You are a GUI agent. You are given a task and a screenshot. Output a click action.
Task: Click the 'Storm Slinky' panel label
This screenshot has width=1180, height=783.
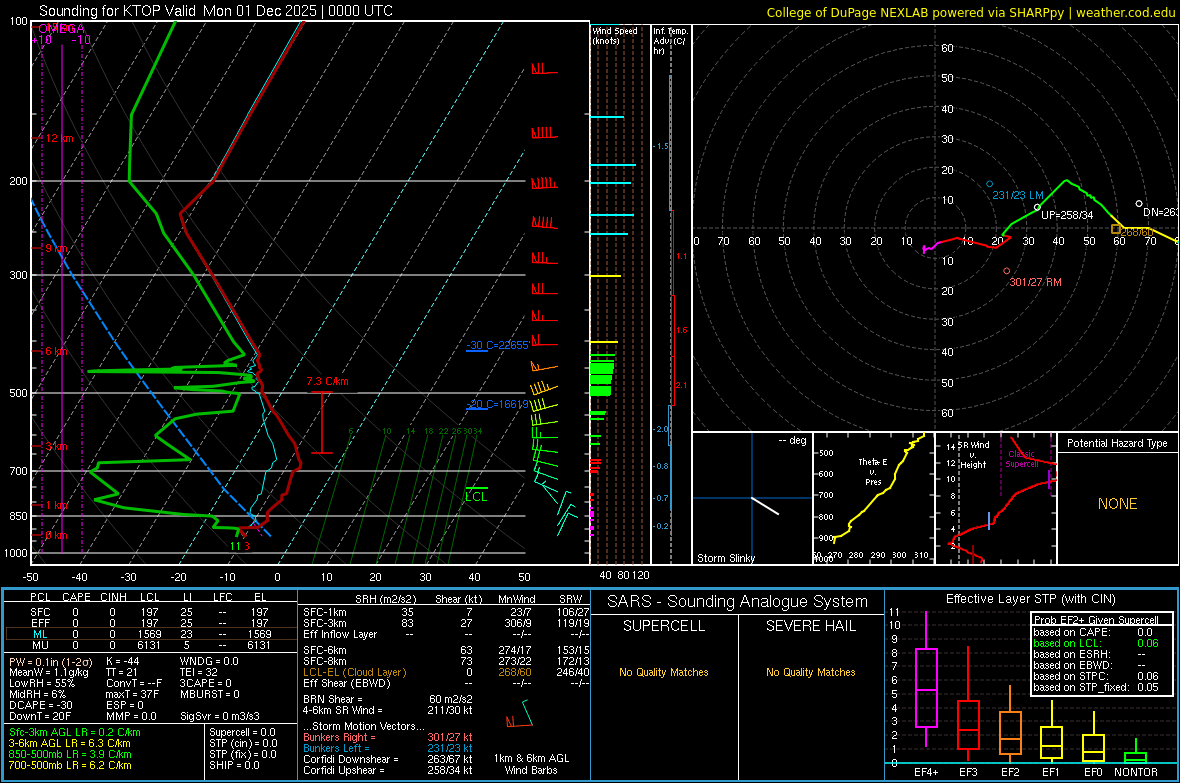pyautogui.click(x=725, y=558)
